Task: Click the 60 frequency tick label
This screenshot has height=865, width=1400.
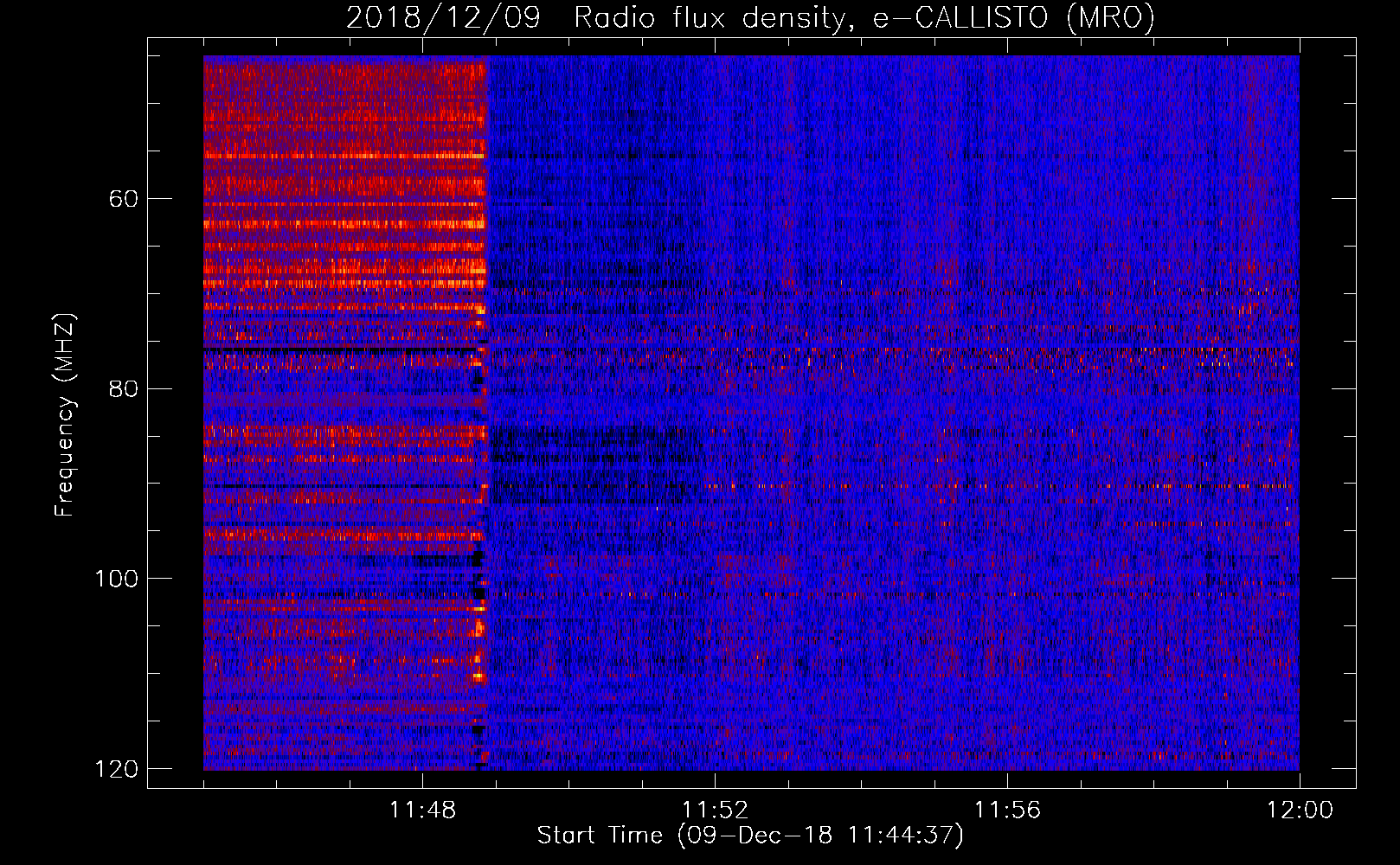Action: (x=124, y=199)
